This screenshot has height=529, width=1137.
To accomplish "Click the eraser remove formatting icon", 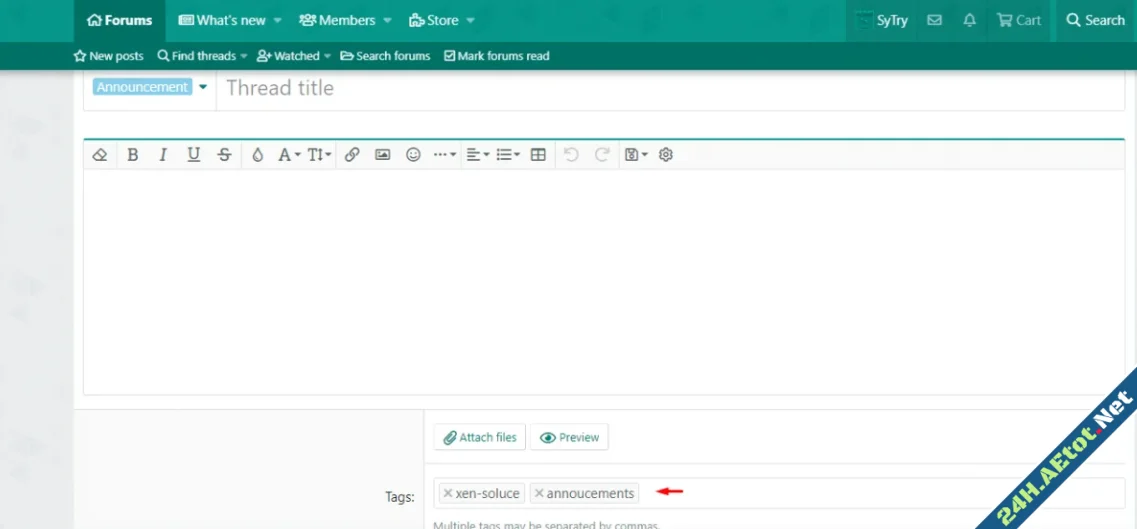I will tap(100, 155).
